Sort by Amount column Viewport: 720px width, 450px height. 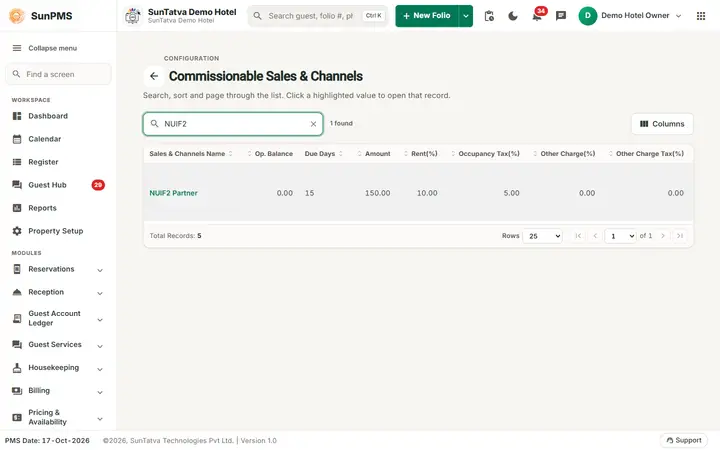374,154
